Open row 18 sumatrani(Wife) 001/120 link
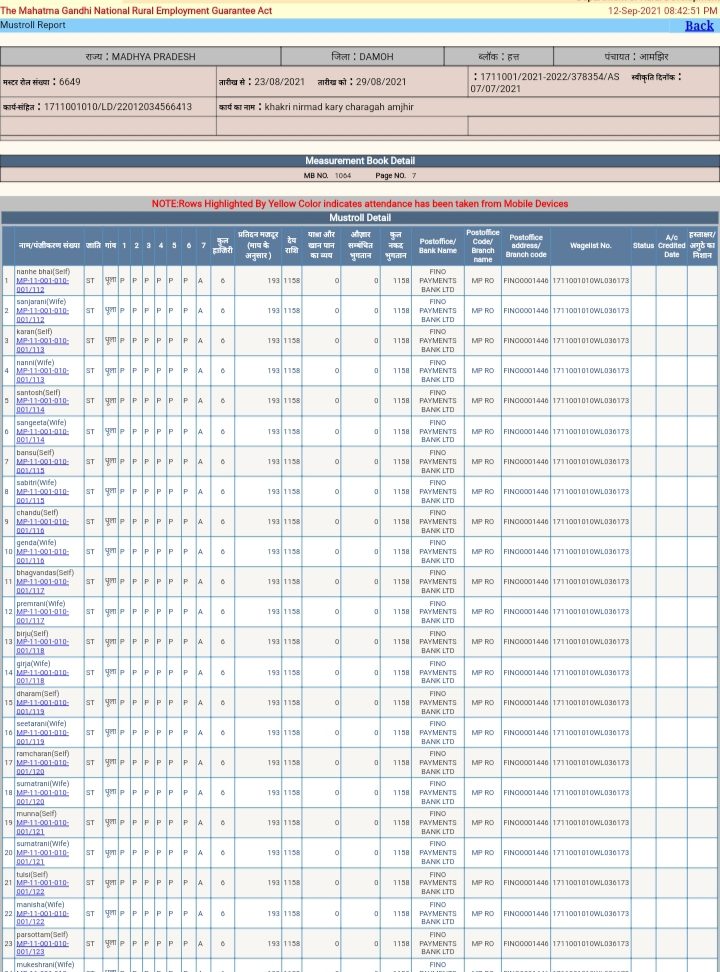The height and width of the screenshot is (972, 720). (42, 797)
